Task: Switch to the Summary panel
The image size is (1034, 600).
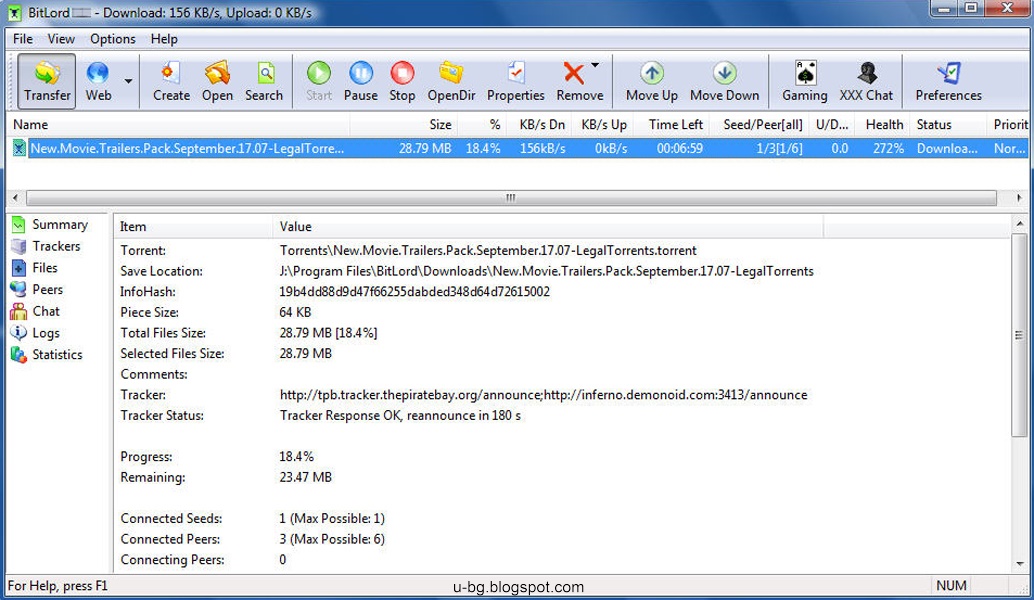Action: pyautogui.click(x=49, y=225)
